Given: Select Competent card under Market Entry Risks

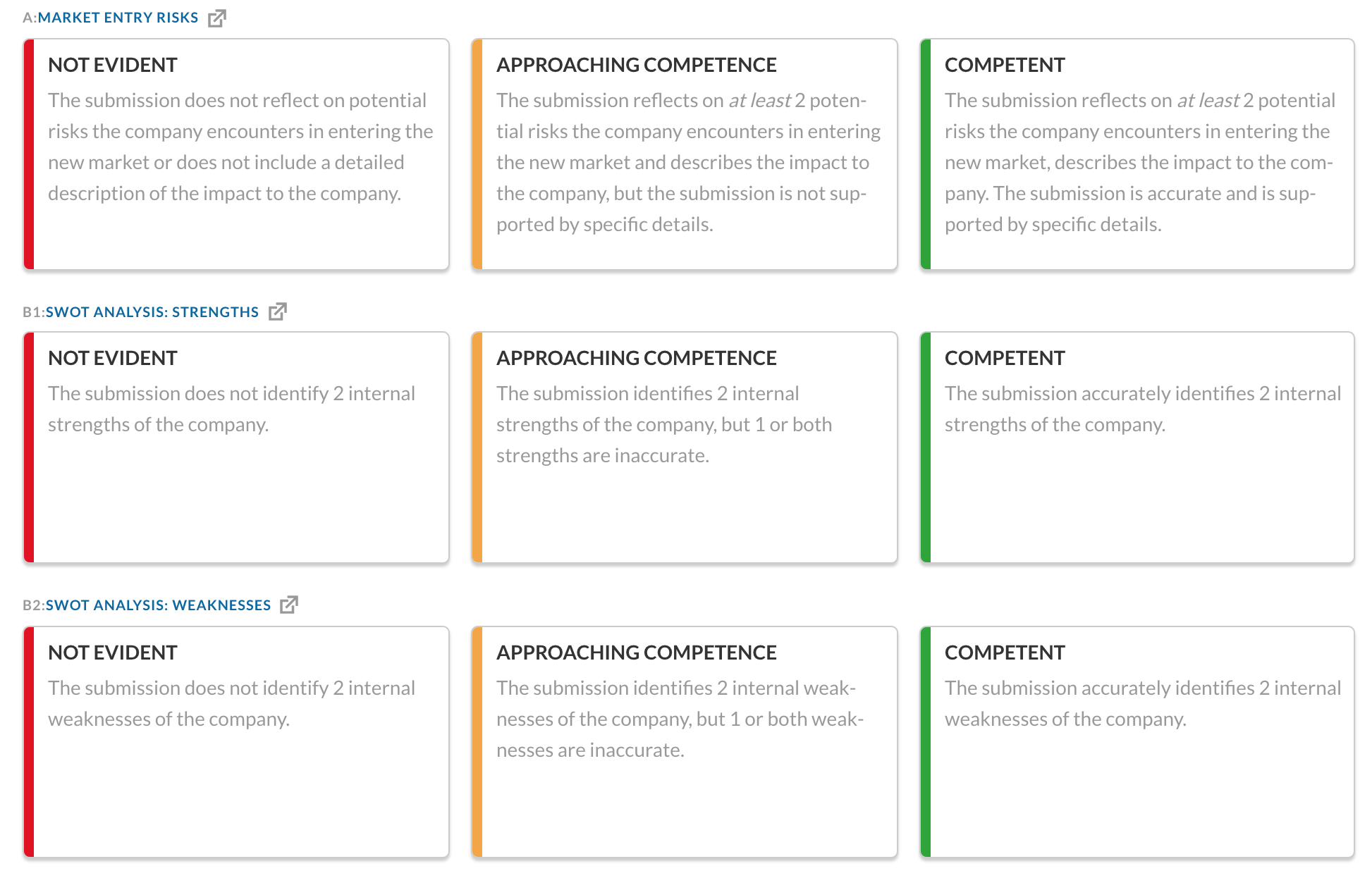Looking at the screenshot, I should (1137, 154).
